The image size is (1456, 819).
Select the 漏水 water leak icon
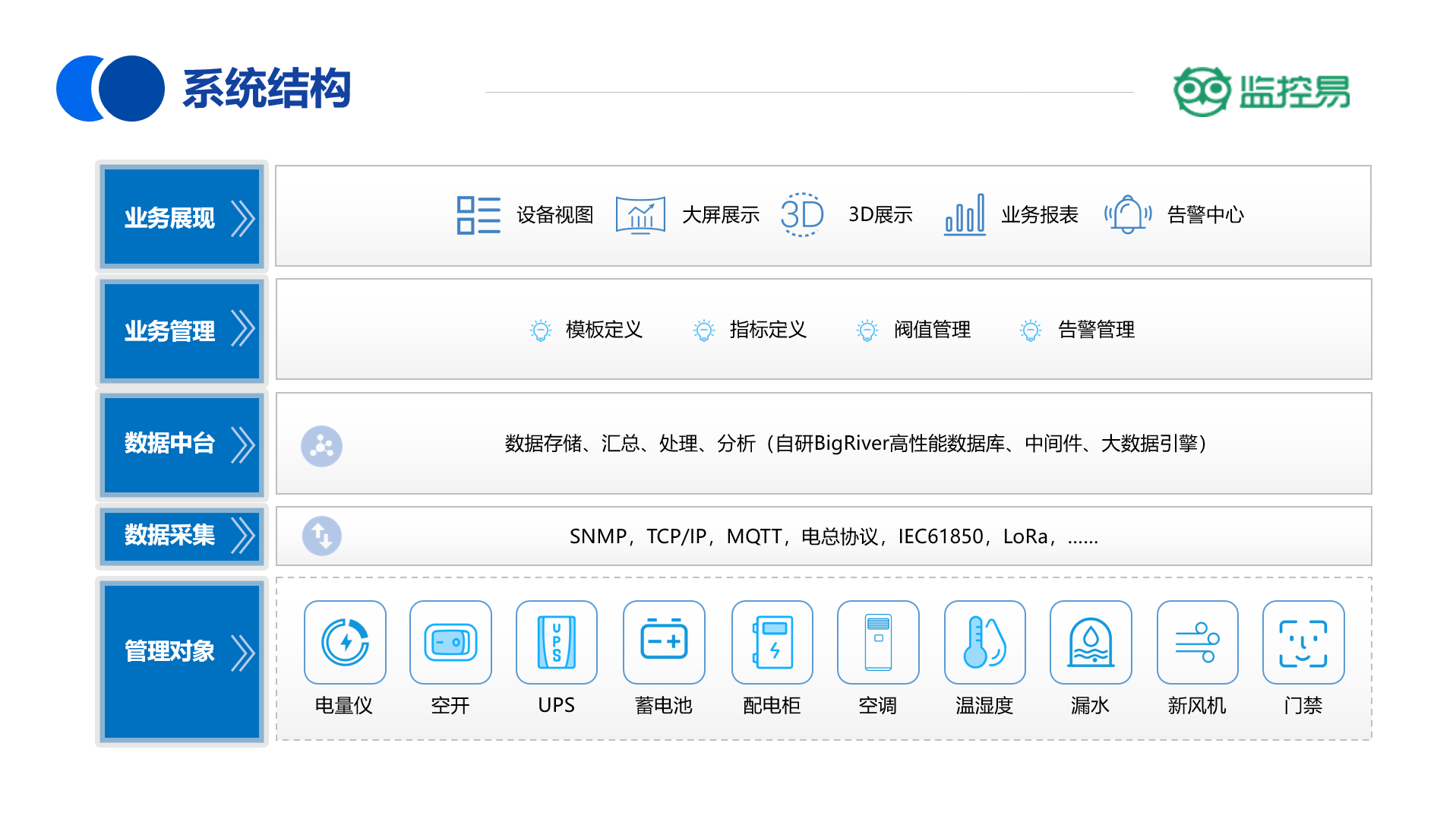tap(1091, 643)
